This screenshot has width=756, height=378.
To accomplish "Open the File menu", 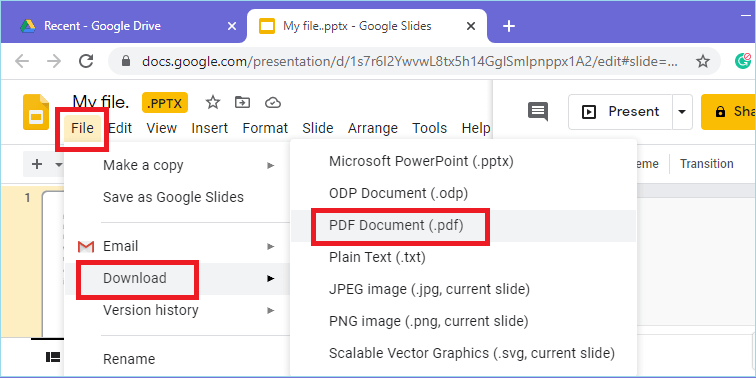I will (x=82, y=128).
